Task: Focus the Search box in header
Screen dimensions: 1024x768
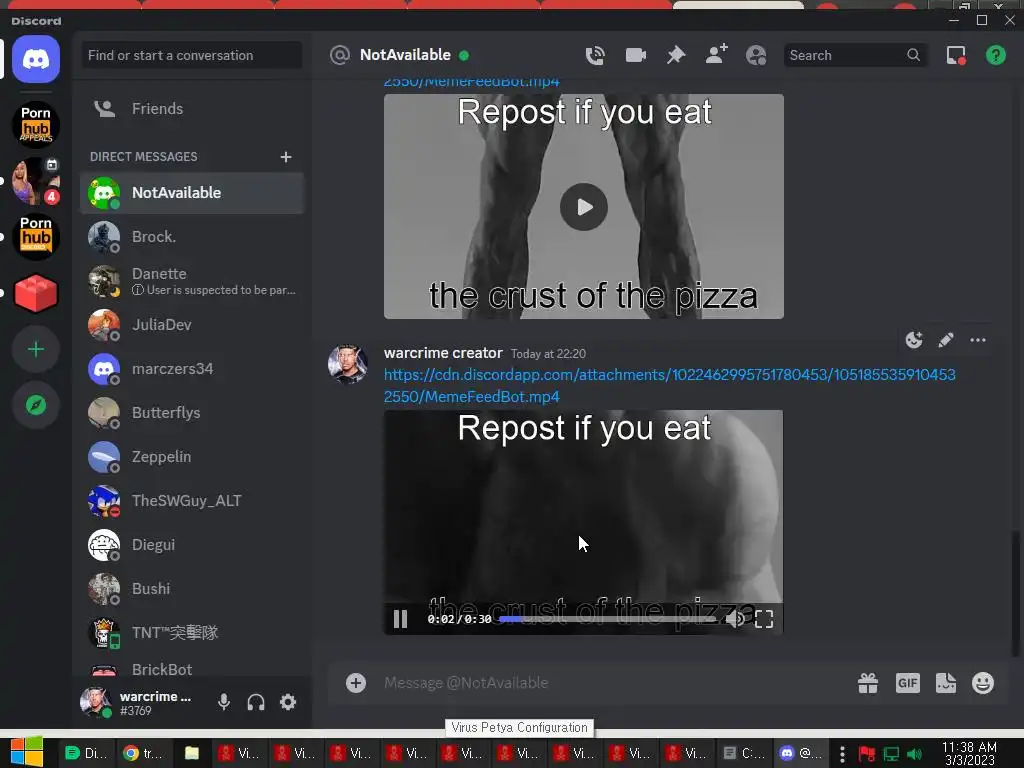Action: (855, 56)
